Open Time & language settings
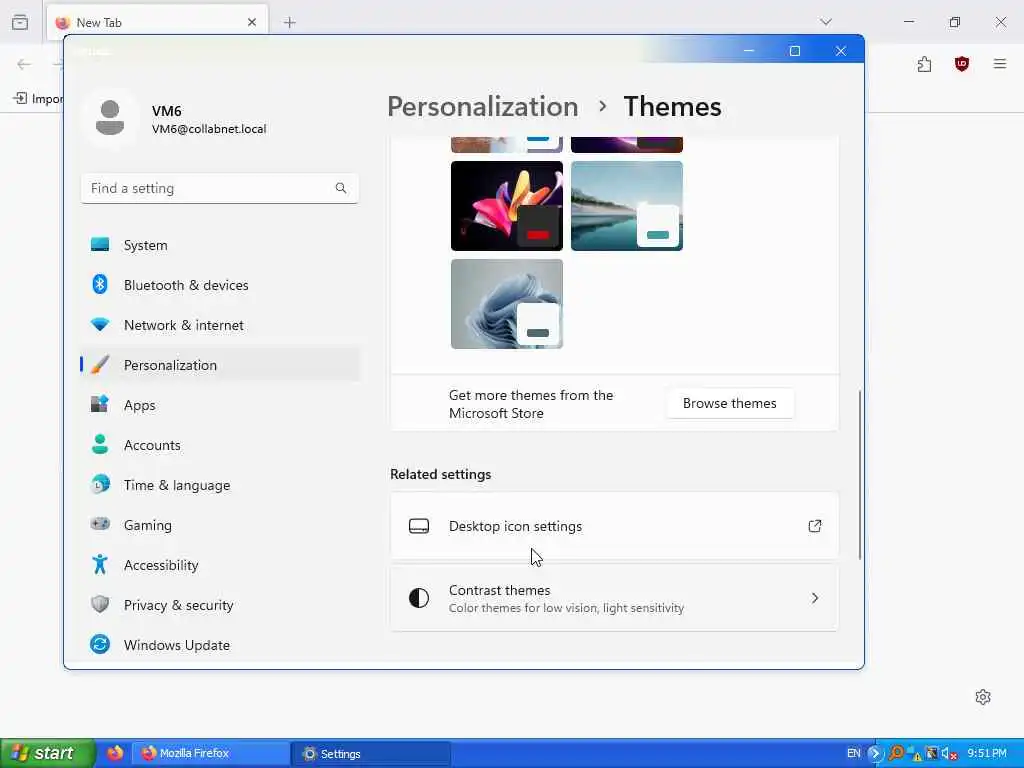Screen dimensions: 1024x768 pyautogui.click(x=220, y=485)
